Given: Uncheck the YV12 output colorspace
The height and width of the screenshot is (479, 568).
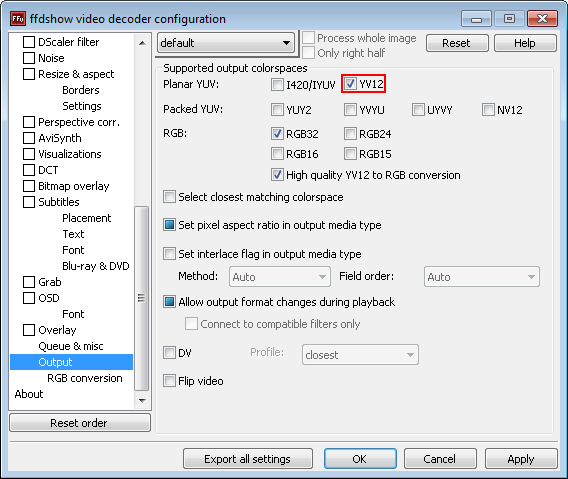Looking at the screenshot, I should click(350, 84).
